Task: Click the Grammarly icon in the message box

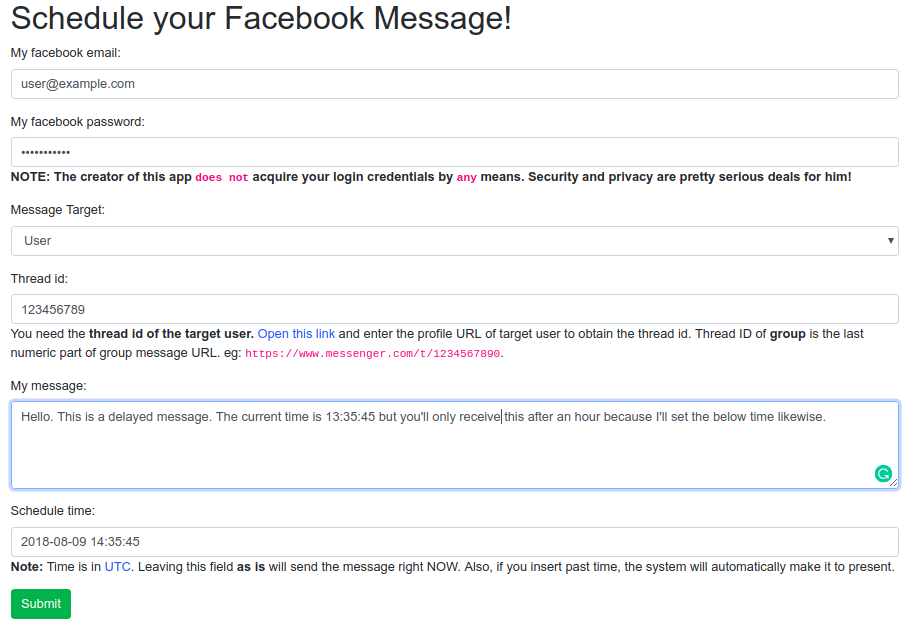Action: [x=883, y=474]
